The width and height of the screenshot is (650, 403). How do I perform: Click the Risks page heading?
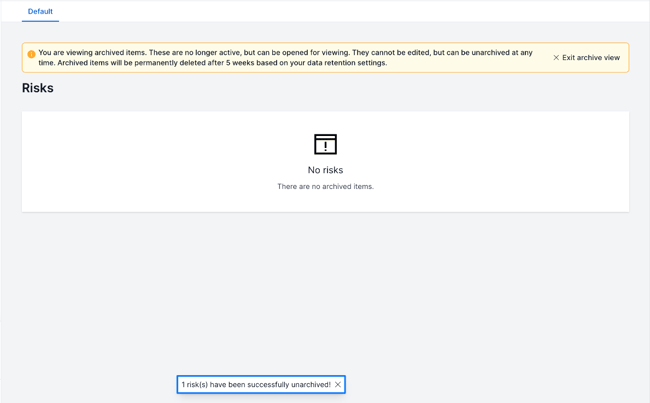pos(38,88)
